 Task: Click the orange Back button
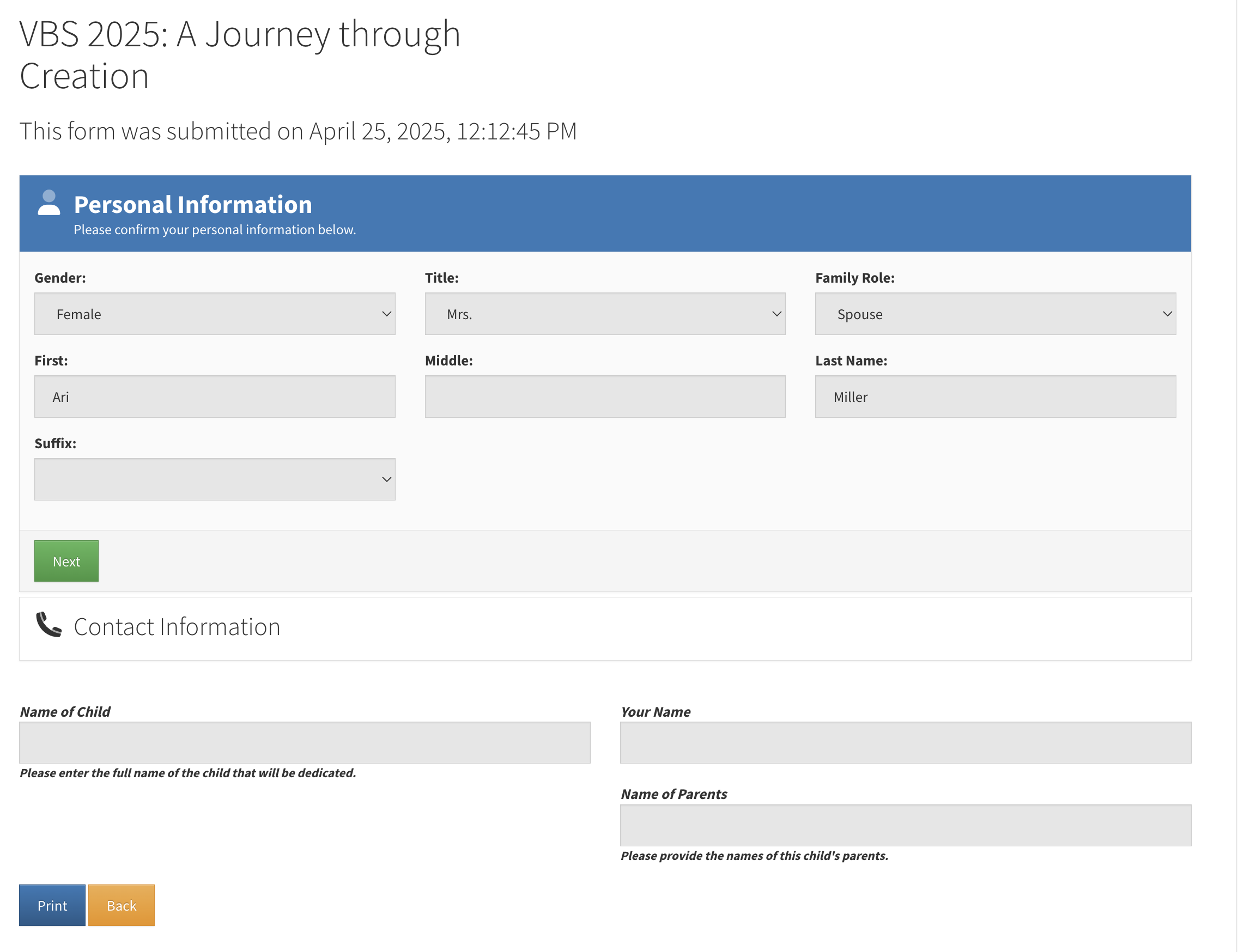click(122, 906)
